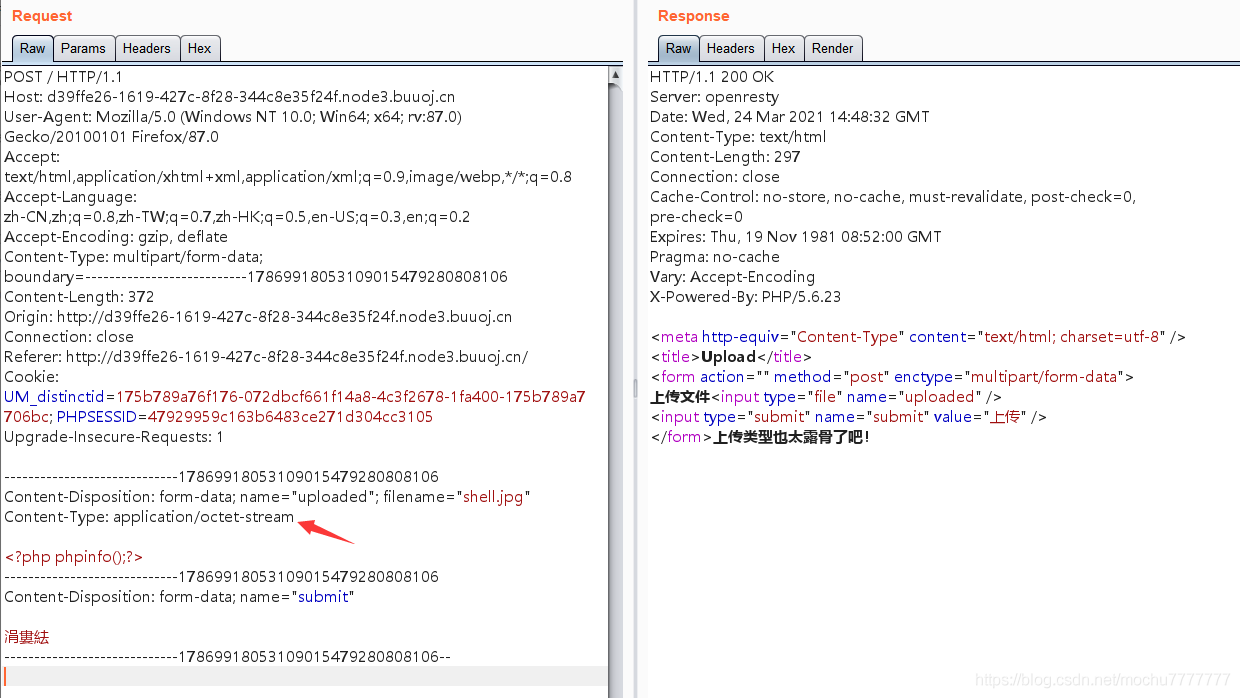1240x698 pixels.
Task: Switch to the Request Params tab
Action: 83,48
